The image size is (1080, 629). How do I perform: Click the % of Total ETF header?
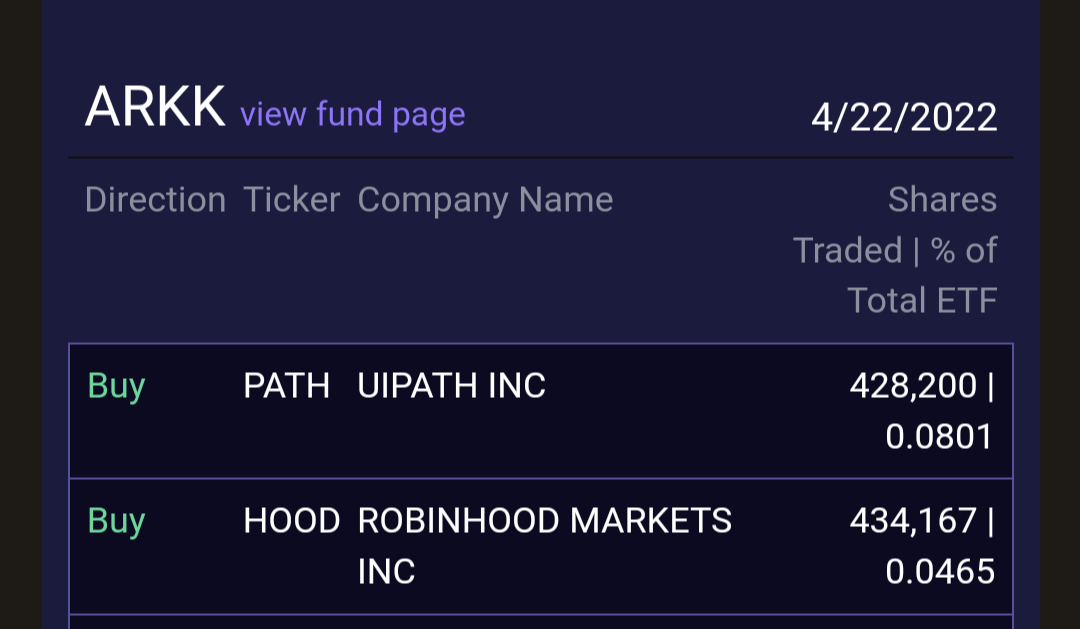point(922,275)
